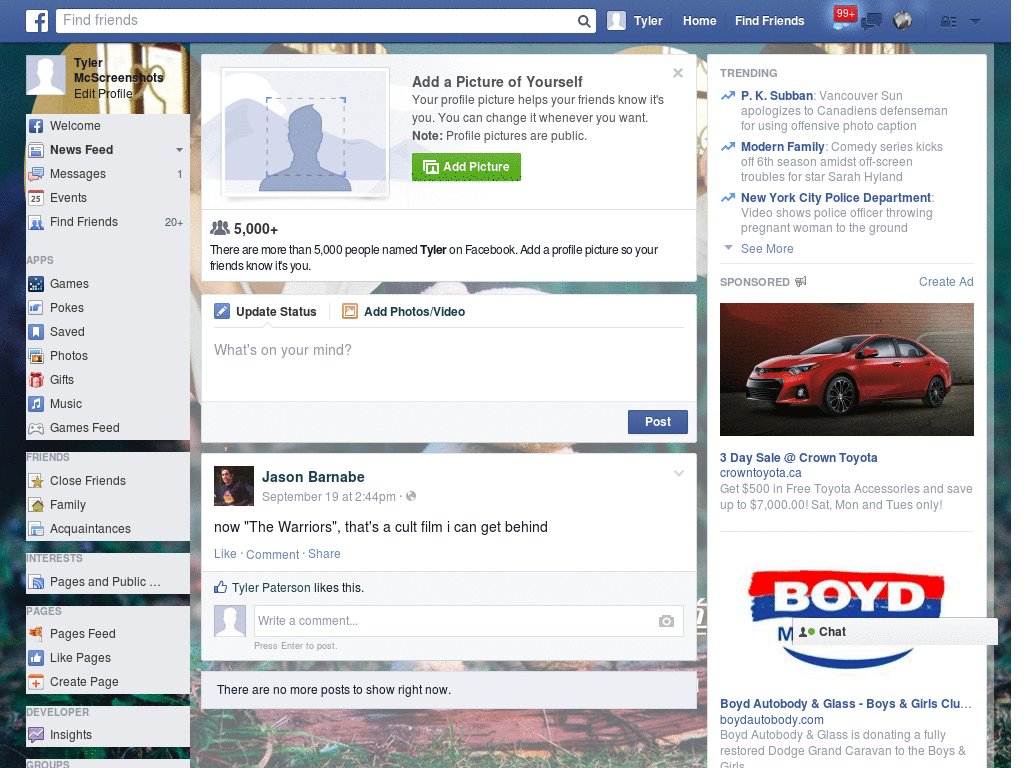
Task: Open the post timestamp September 19 link
Action: (x=328, y=497)
